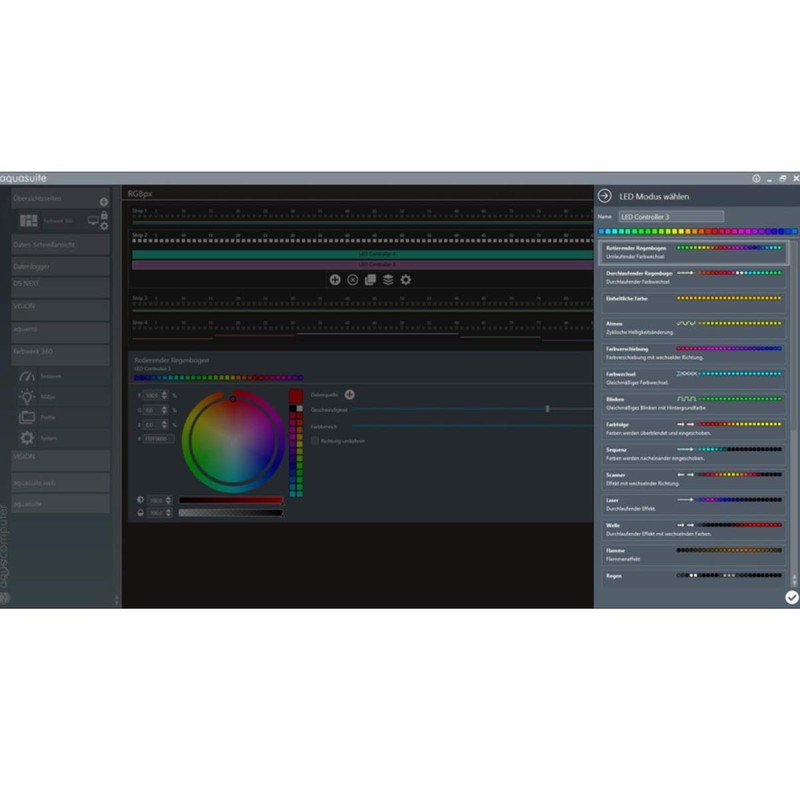Toggle the monitor display icon next to farbwerk 360
Image resolution: width=800 pixels, height=800 pixels.
tap(93, 220)
